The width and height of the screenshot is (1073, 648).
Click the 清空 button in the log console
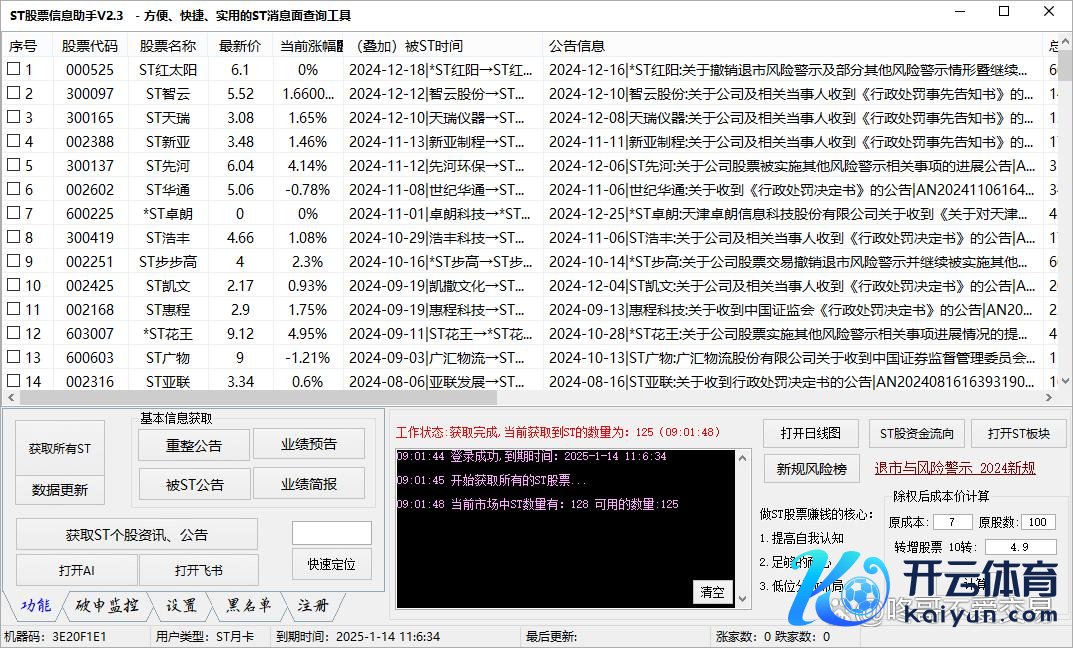[712, 592]
